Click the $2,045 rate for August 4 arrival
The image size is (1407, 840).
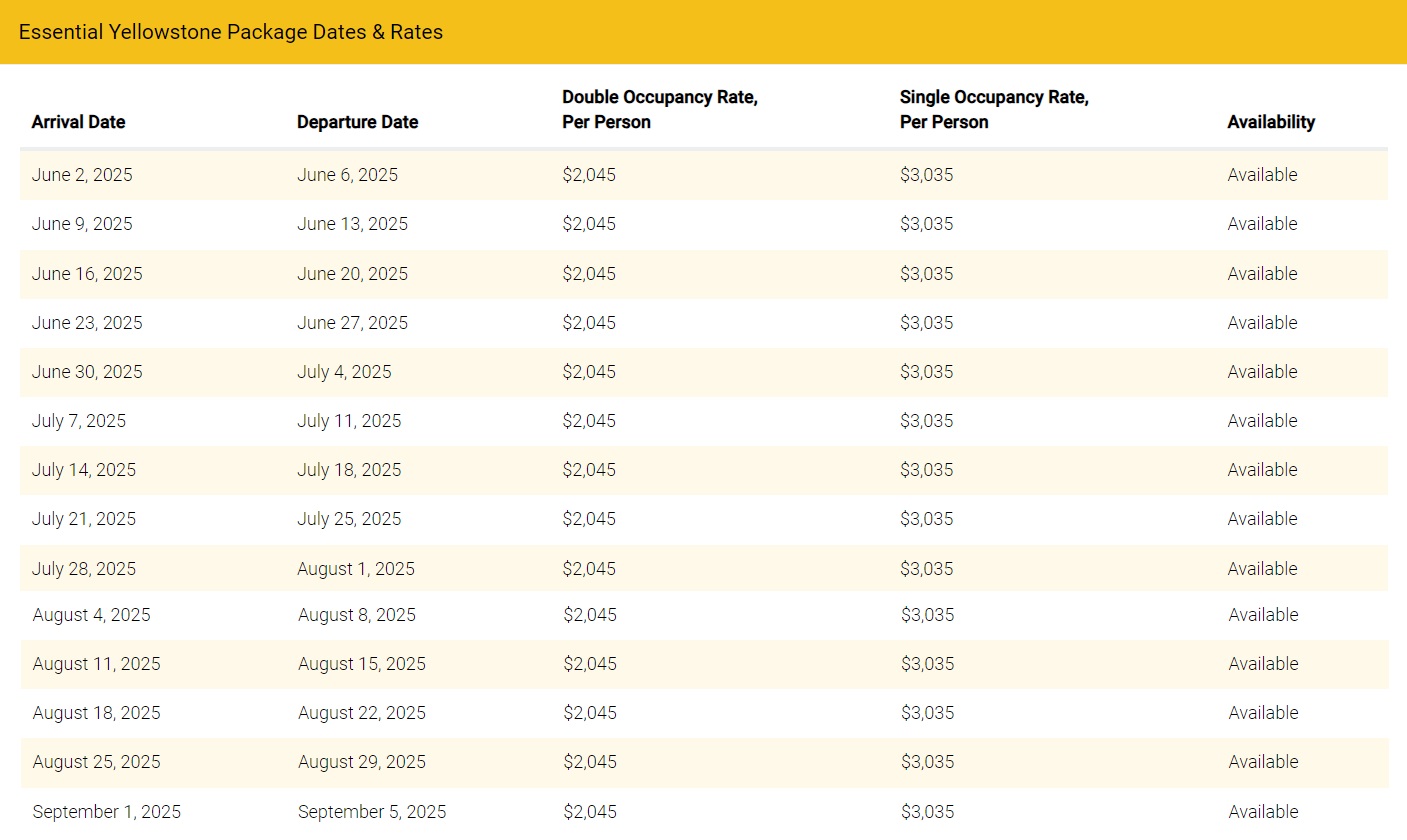click(590, 614)
